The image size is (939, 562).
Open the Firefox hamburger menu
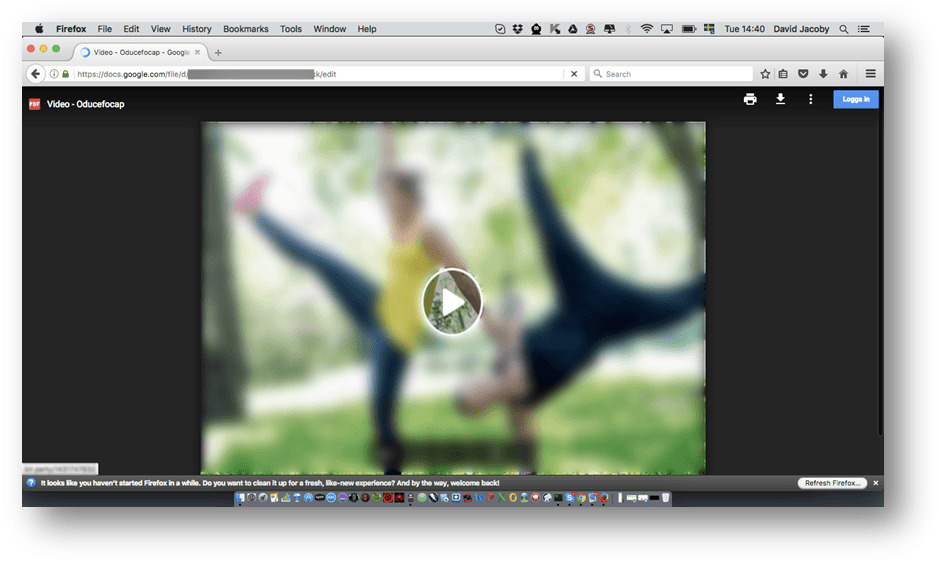pyautogui.click(x=871, y=74)
